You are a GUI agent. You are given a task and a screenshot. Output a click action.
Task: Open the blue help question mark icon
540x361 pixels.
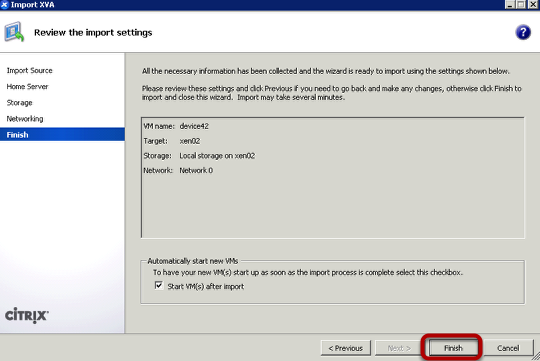coord(523,32)
